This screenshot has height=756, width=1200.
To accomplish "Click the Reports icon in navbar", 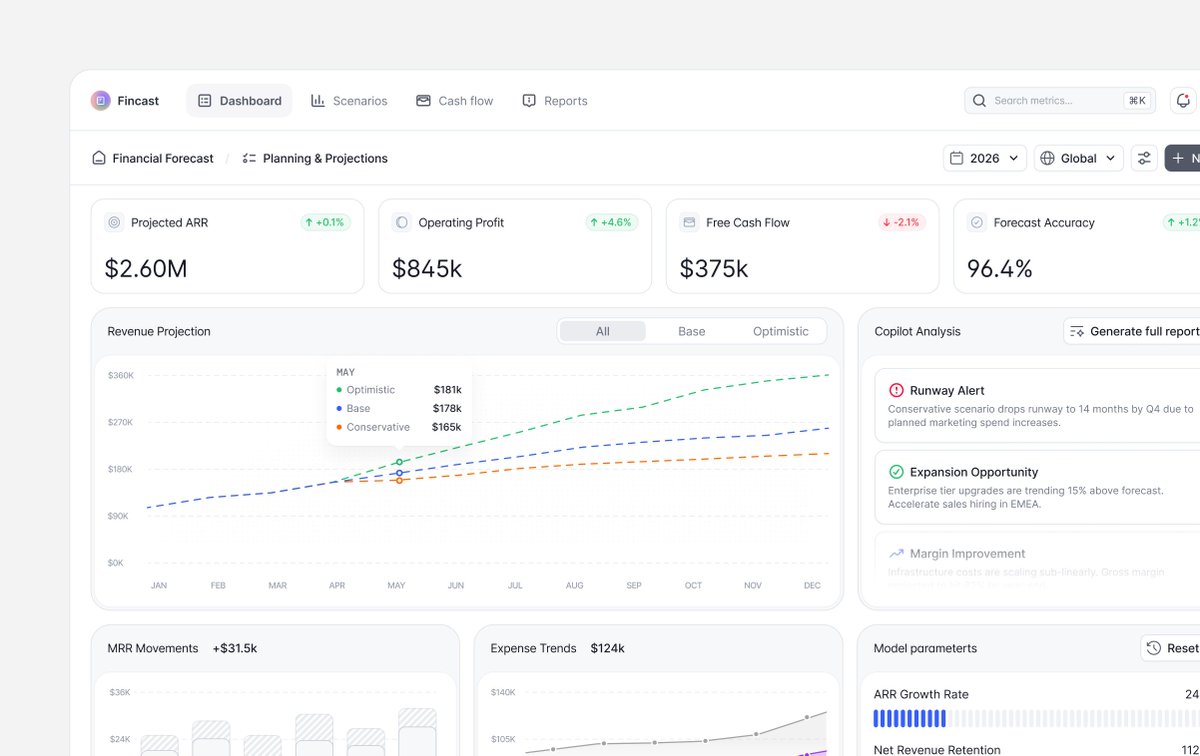I will [529, 100].
